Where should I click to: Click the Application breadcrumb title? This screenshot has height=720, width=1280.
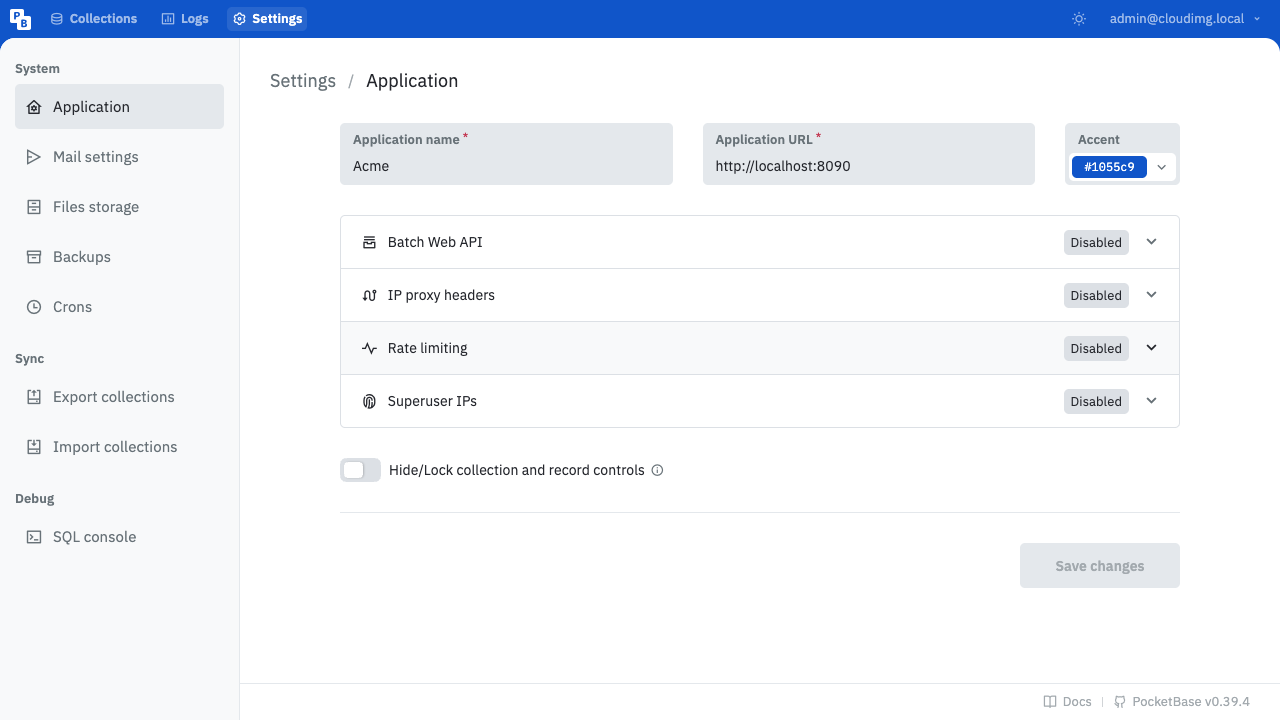[412, 81]
